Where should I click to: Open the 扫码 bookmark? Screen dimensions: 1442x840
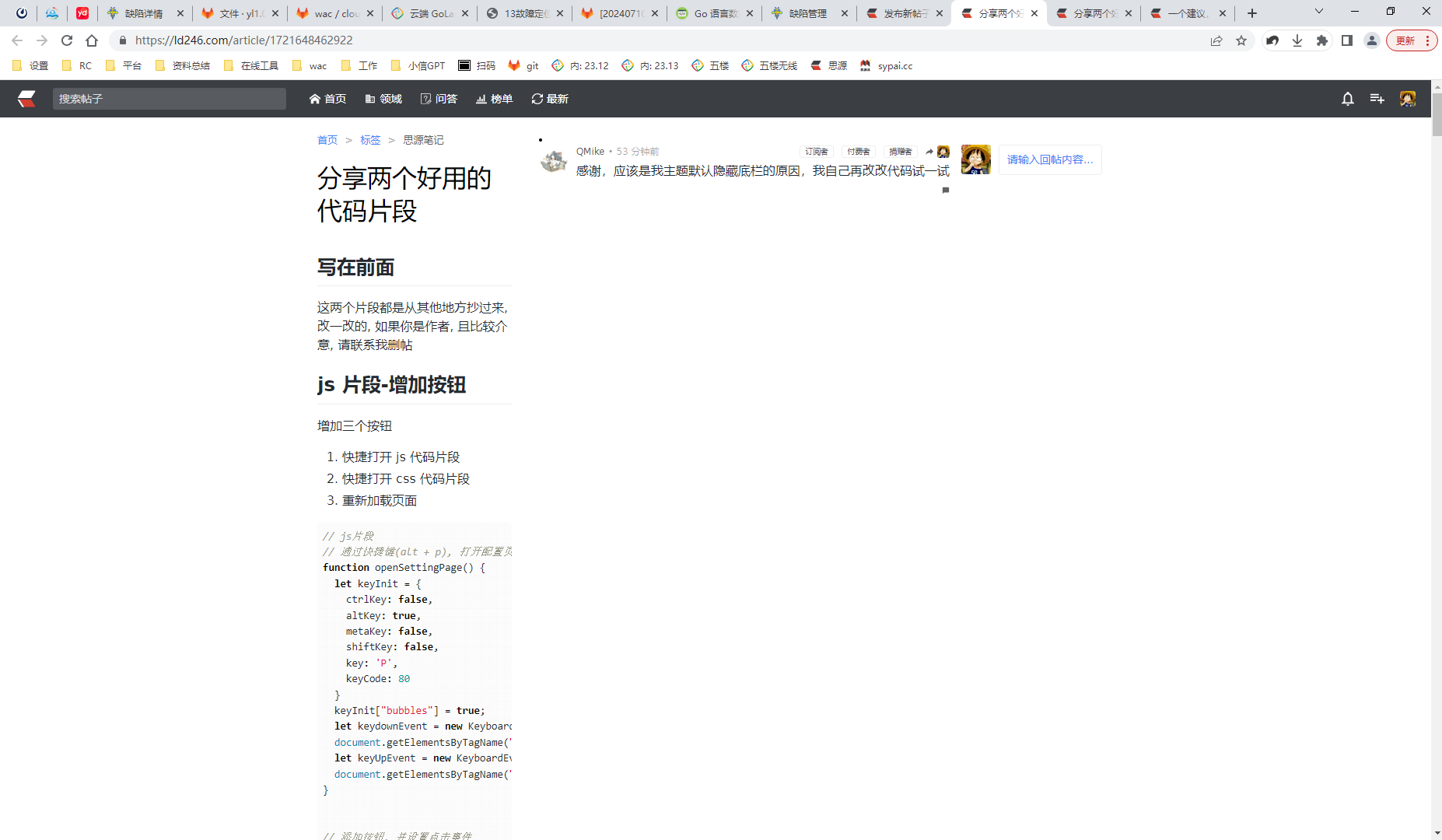click(x=477, y=66)
